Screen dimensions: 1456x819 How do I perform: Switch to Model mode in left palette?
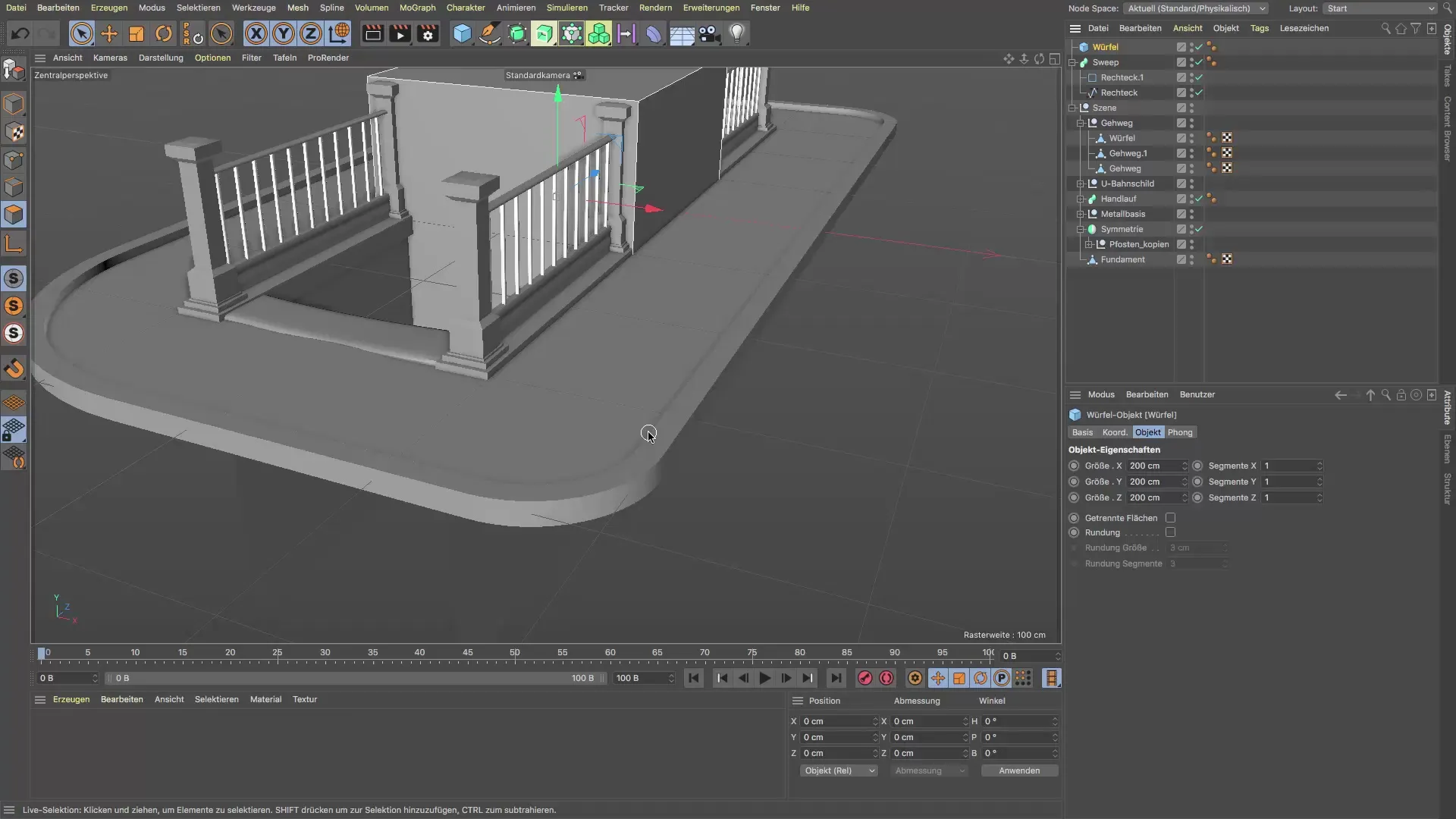click(x=14, y=103)
